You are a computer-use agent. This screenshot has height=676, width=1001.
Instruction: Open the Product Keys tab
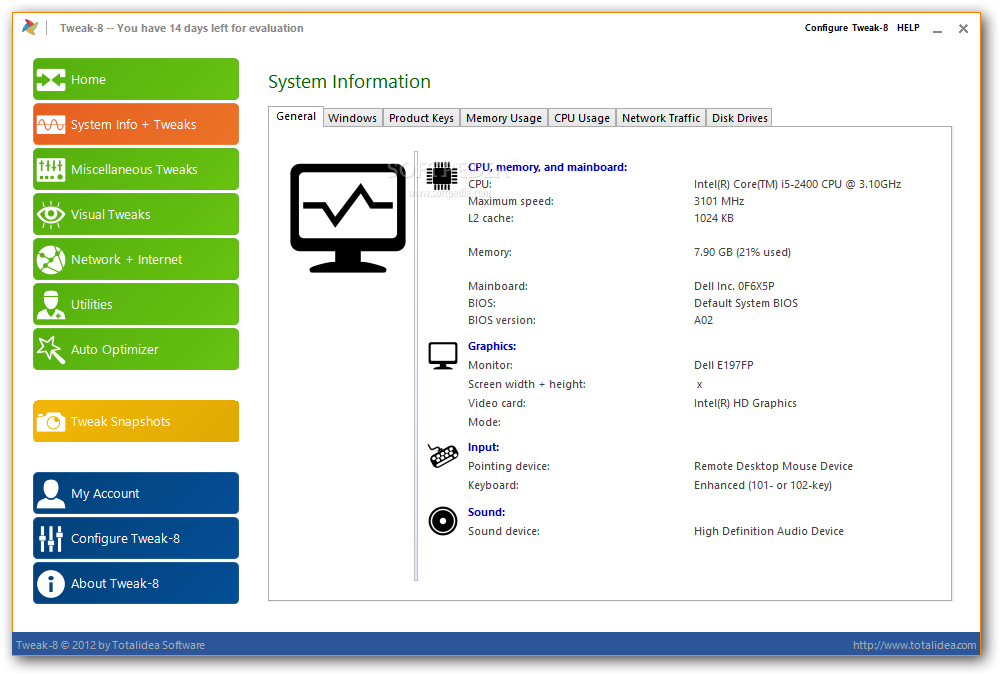[x=421, y=118]
